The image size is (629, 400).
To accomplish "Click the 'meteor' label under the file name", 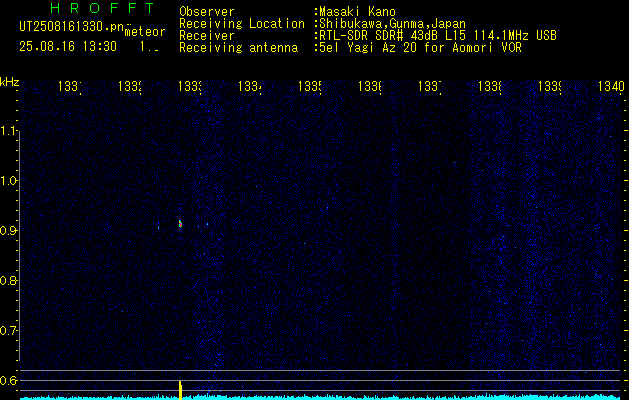I will [x=145, y=32].
